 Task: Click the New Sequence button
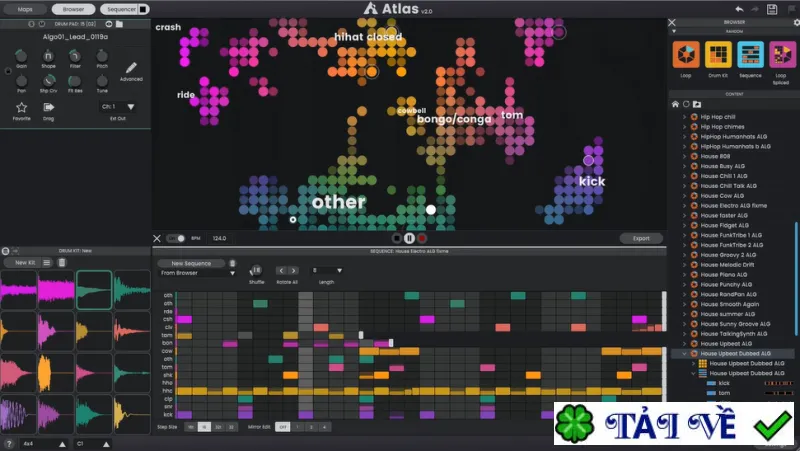tap(191, 263)
